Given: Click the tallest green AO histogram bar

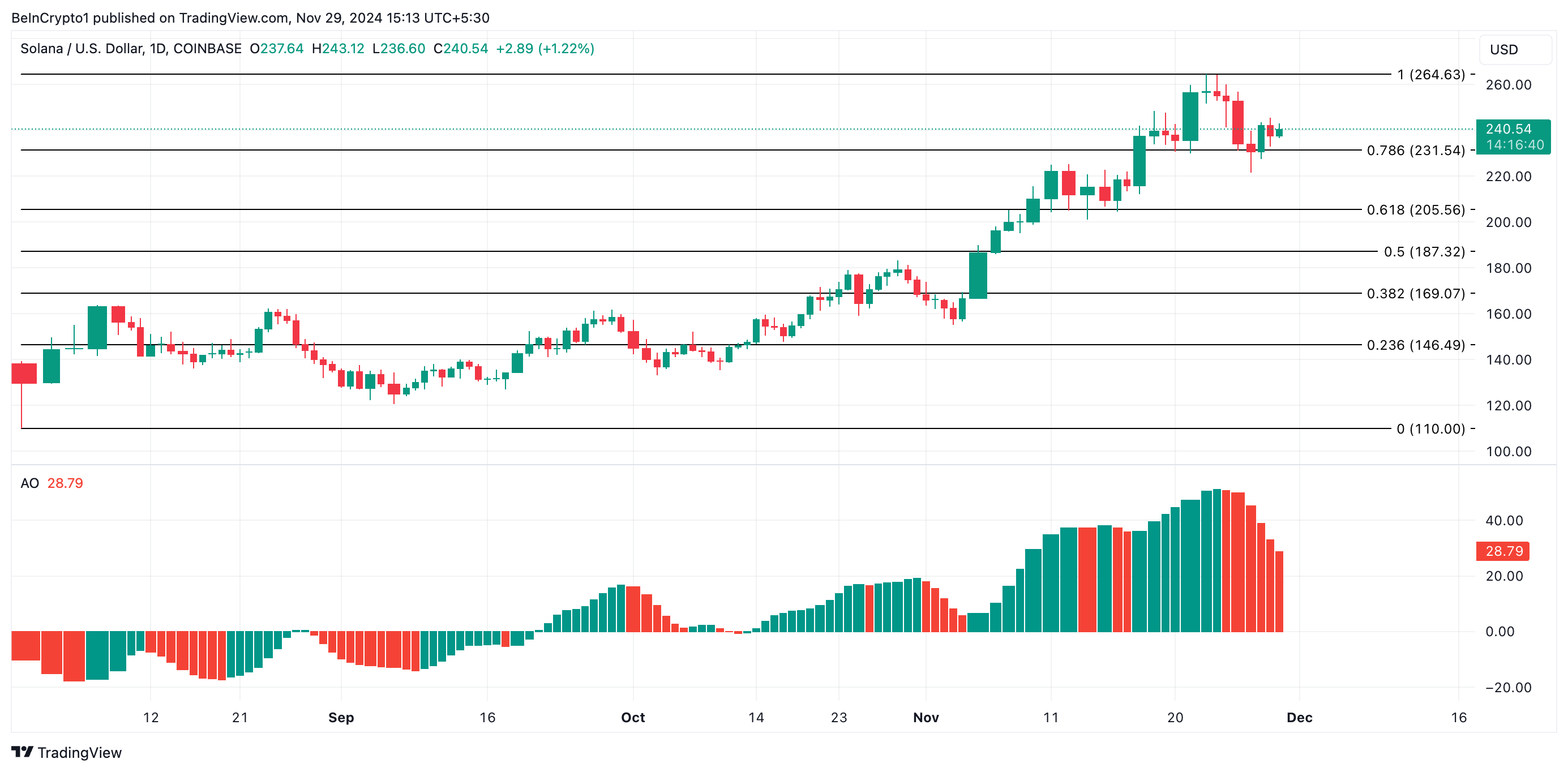Looking at the screenshot, I should pyautogui.click(x=1217, y=560).
